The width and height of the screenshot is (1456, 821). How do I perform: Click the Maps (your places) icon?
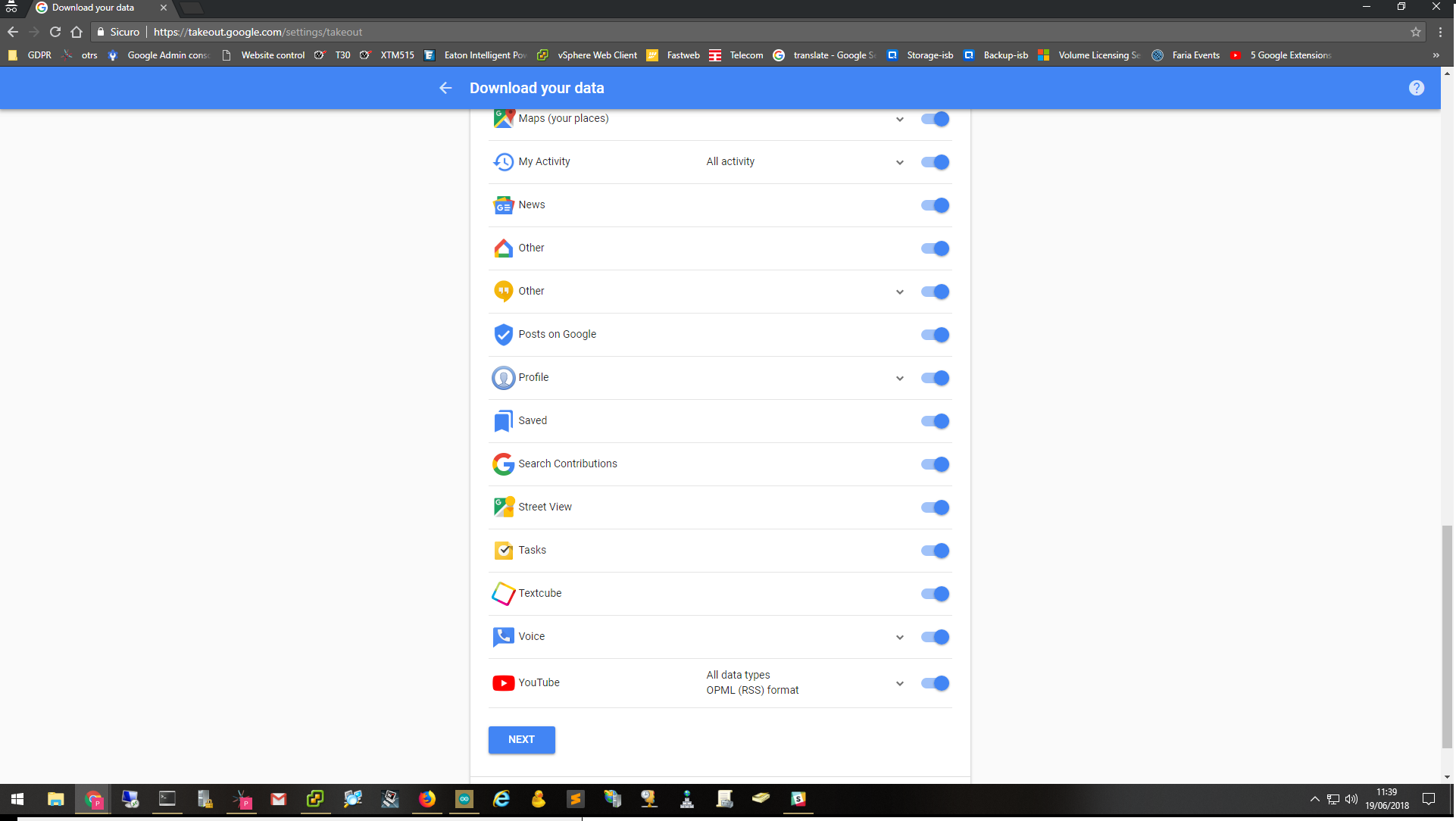[503, 118]
